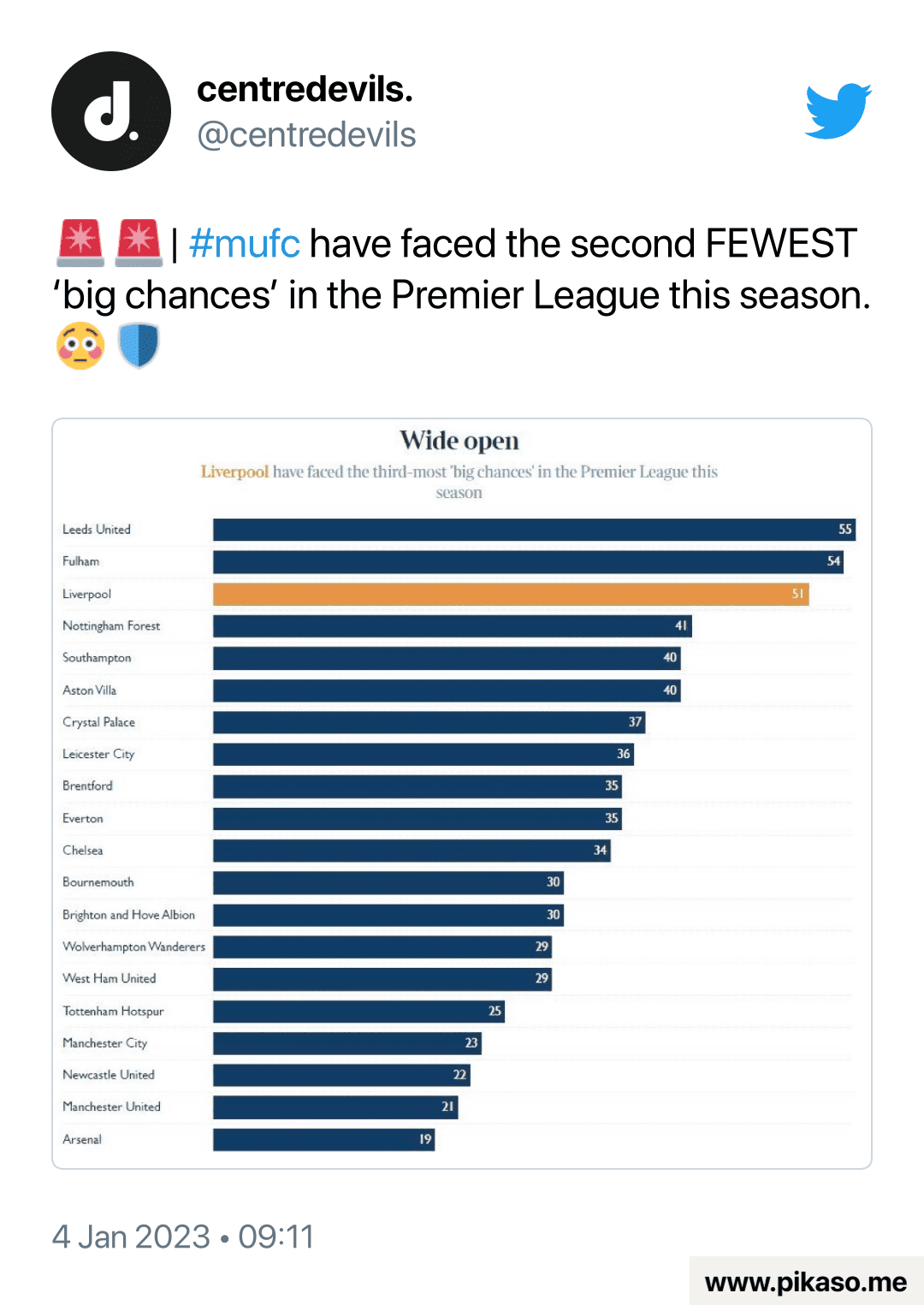924x1305 pixels.
Task: Click the Manchester City team label
Action: tap(104, 1043)
